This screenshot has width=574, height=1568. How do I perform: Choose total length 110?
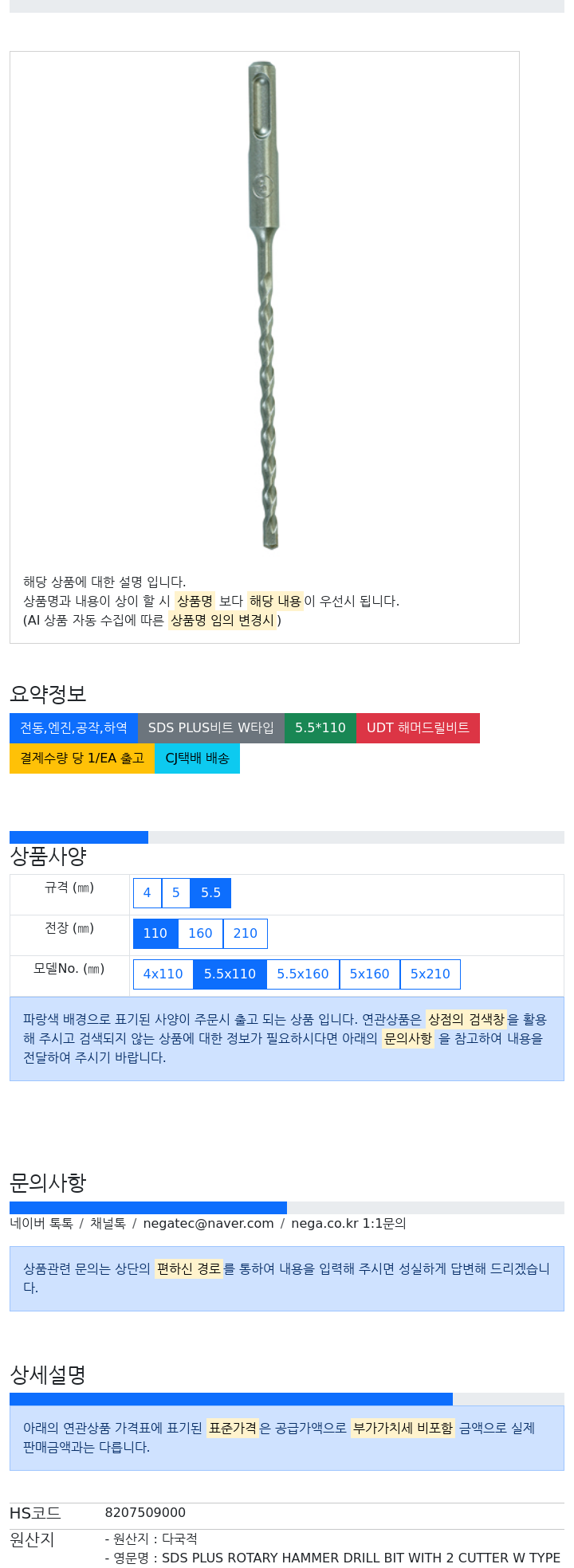point(155,934)
